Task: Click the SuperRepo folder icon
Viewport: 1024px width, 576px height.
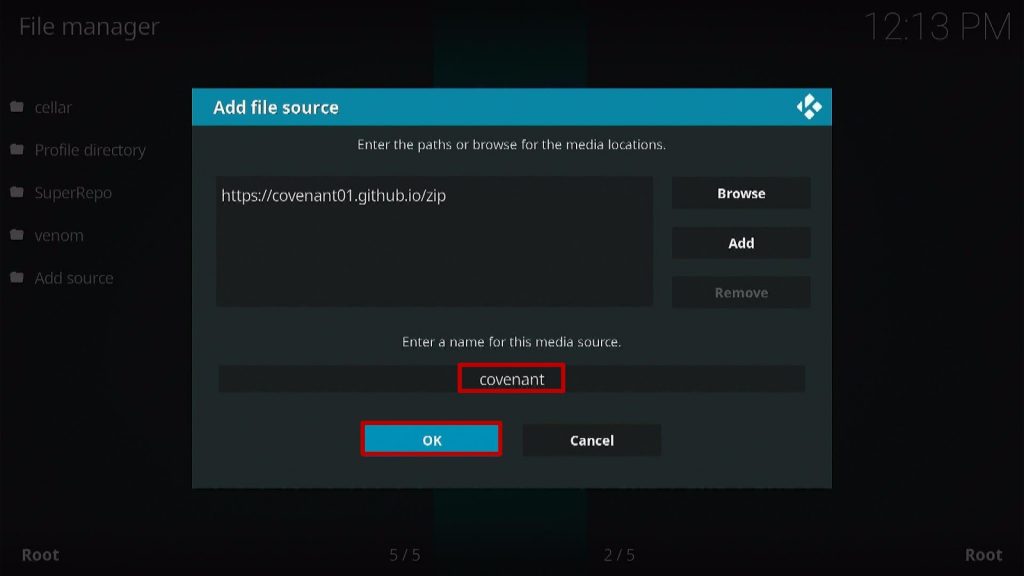Action: coord(17,192)
